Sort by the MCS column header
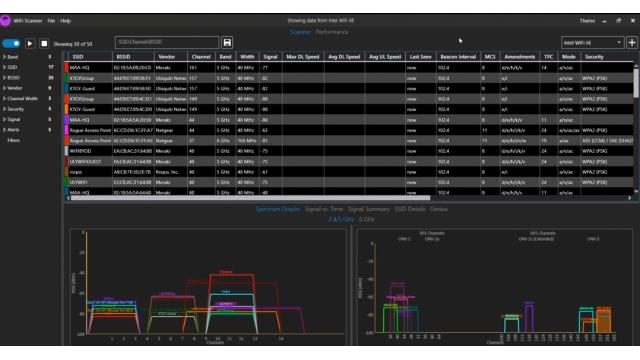Image resolution: width=640 pixels, height=360 pixels. point(490,57)
